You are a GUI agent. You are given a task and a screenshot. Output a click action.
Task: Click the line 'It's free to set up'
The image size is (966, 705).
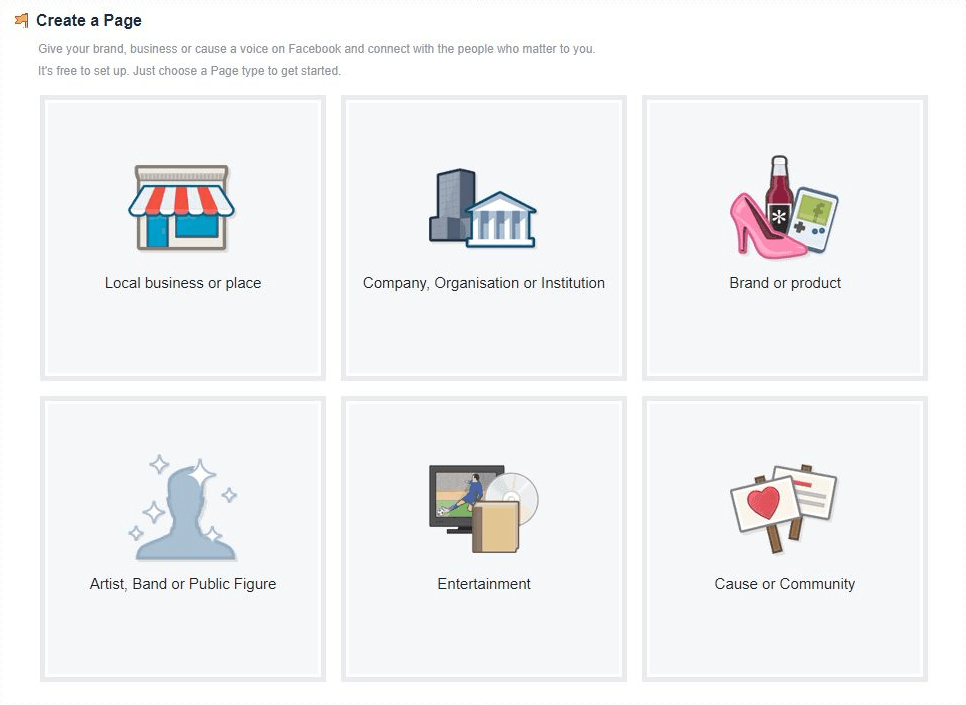tap(83, 71)
